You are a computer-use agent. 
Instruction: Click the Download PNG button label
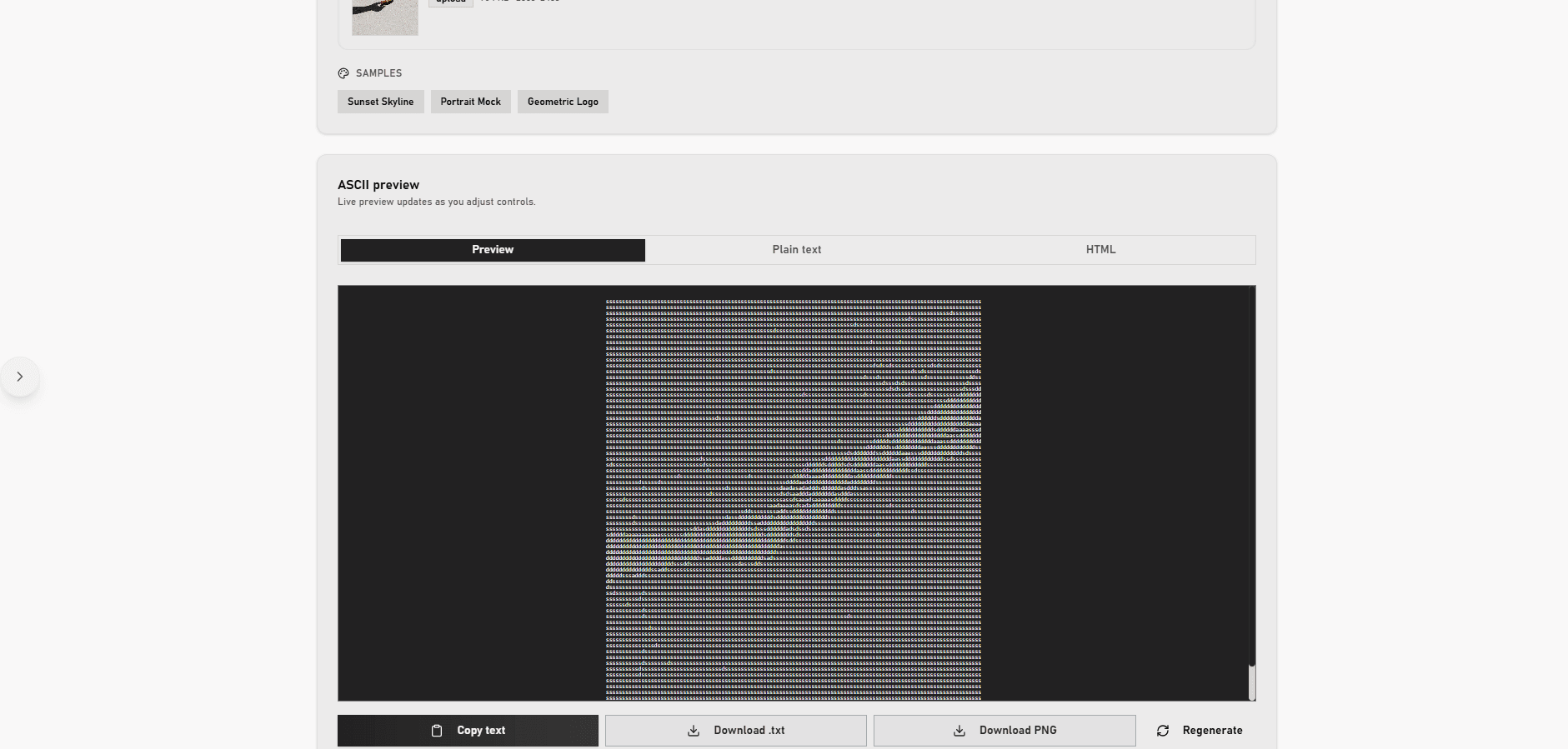coord(1018,731)
